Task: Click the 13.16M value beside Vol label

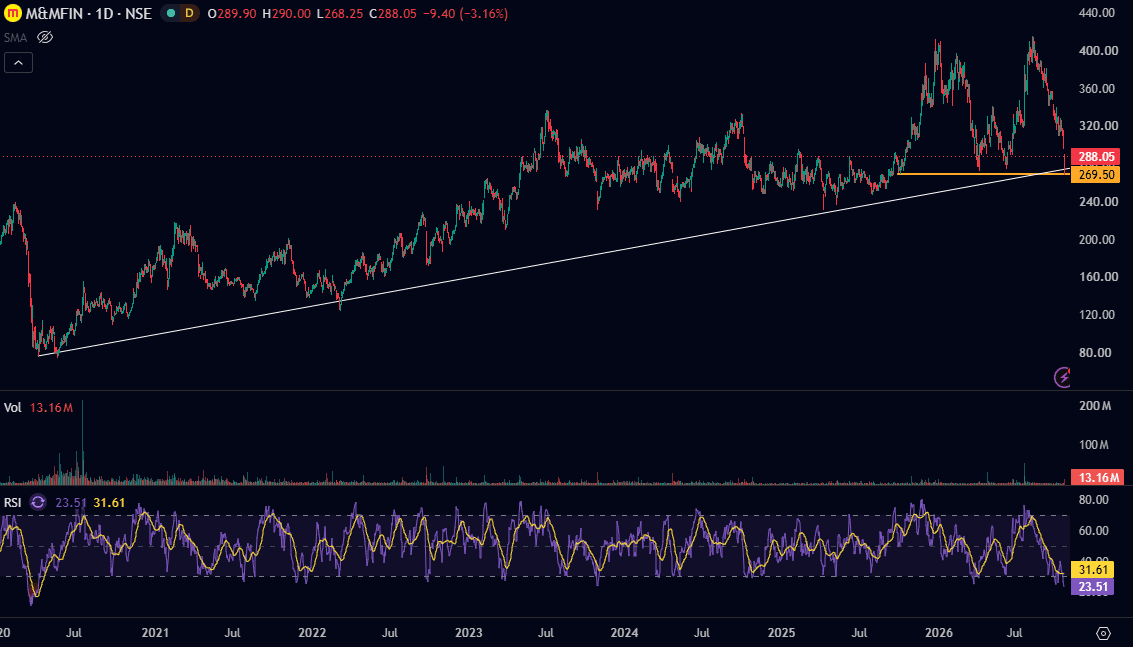Action: 51,408
